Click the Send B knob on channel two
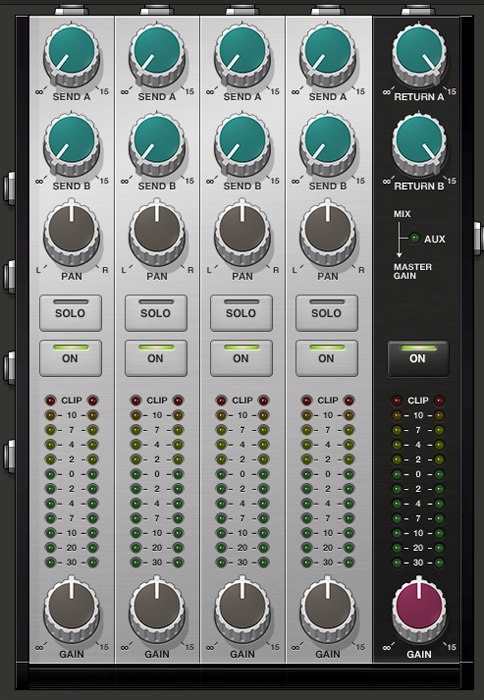 click(x=157, y=144)
